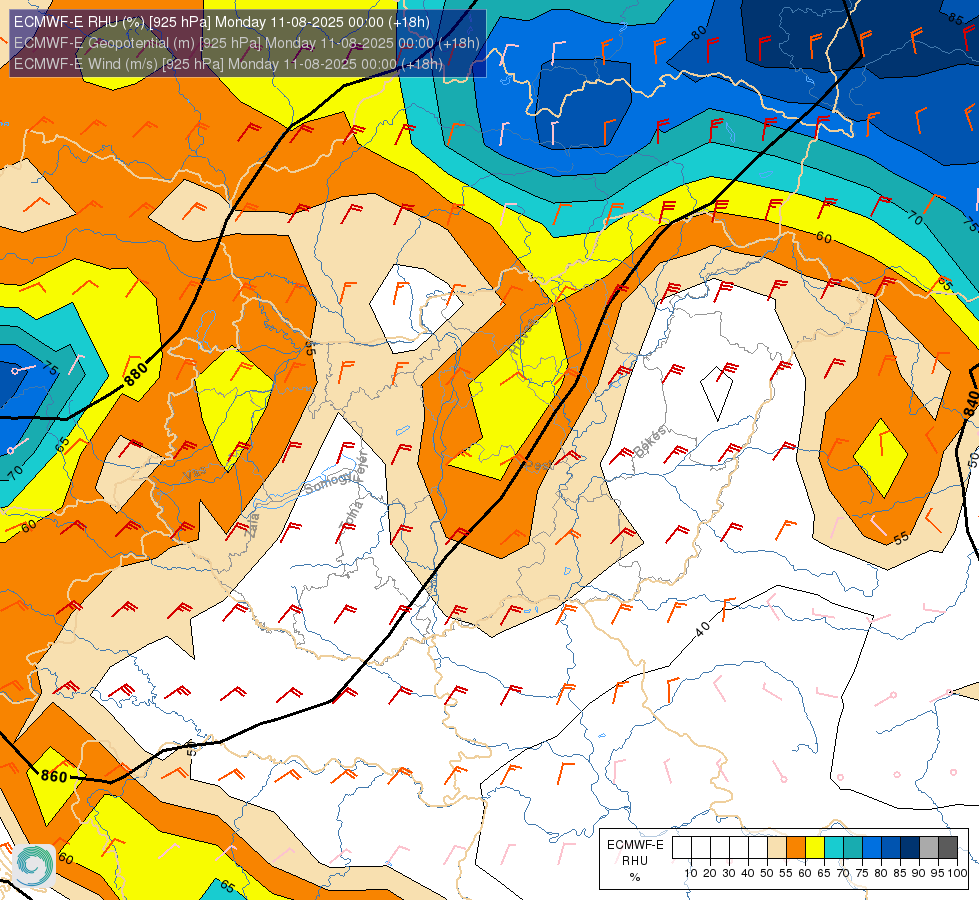Pick the yellow 60-65 legend swatch

(x=815, y=848)
